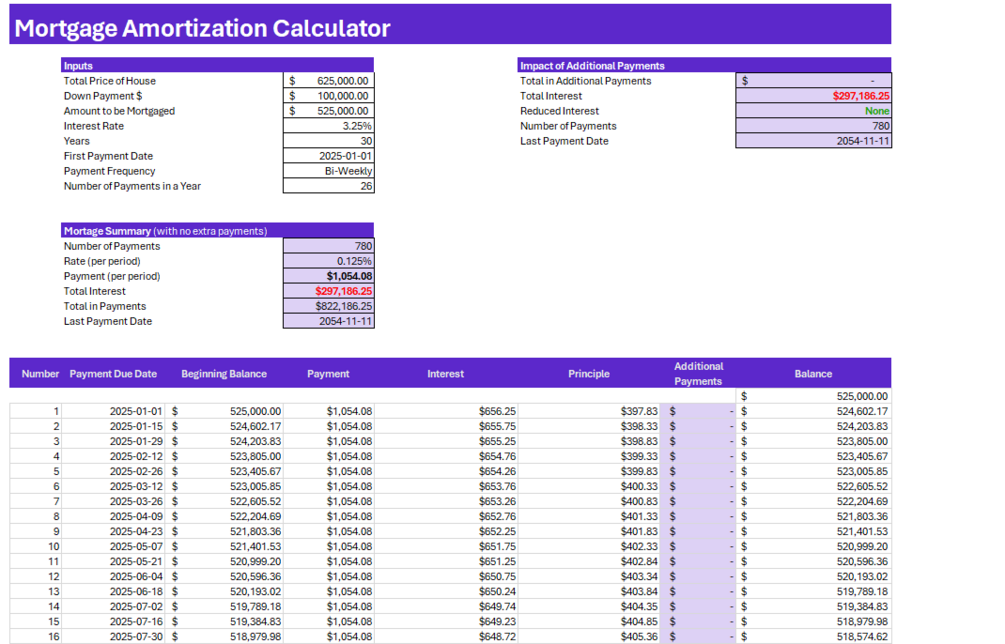Select the final balance 518,574.62

pos(814,637)
